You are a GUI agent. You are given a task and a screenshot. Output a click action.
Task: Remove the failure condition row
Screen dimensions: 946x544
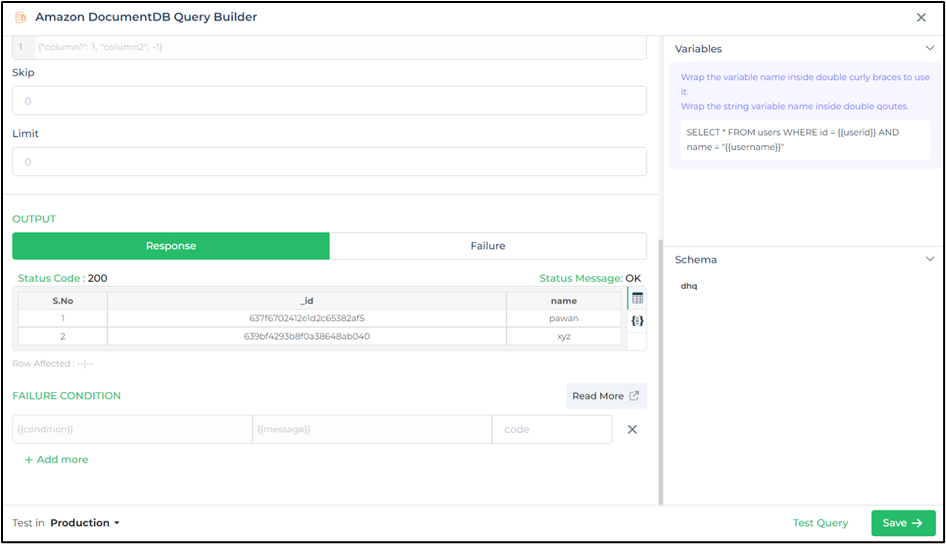[x=632, y=429]
